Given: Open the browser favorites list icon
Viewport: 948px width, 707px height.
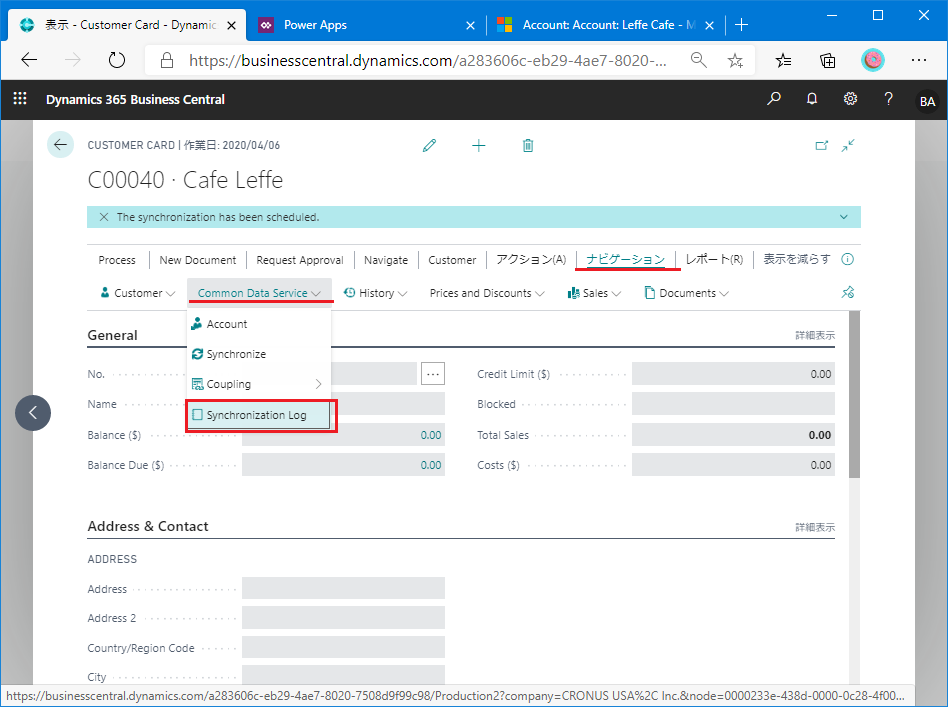Looking at the screenshot, I should coord(784,60).
